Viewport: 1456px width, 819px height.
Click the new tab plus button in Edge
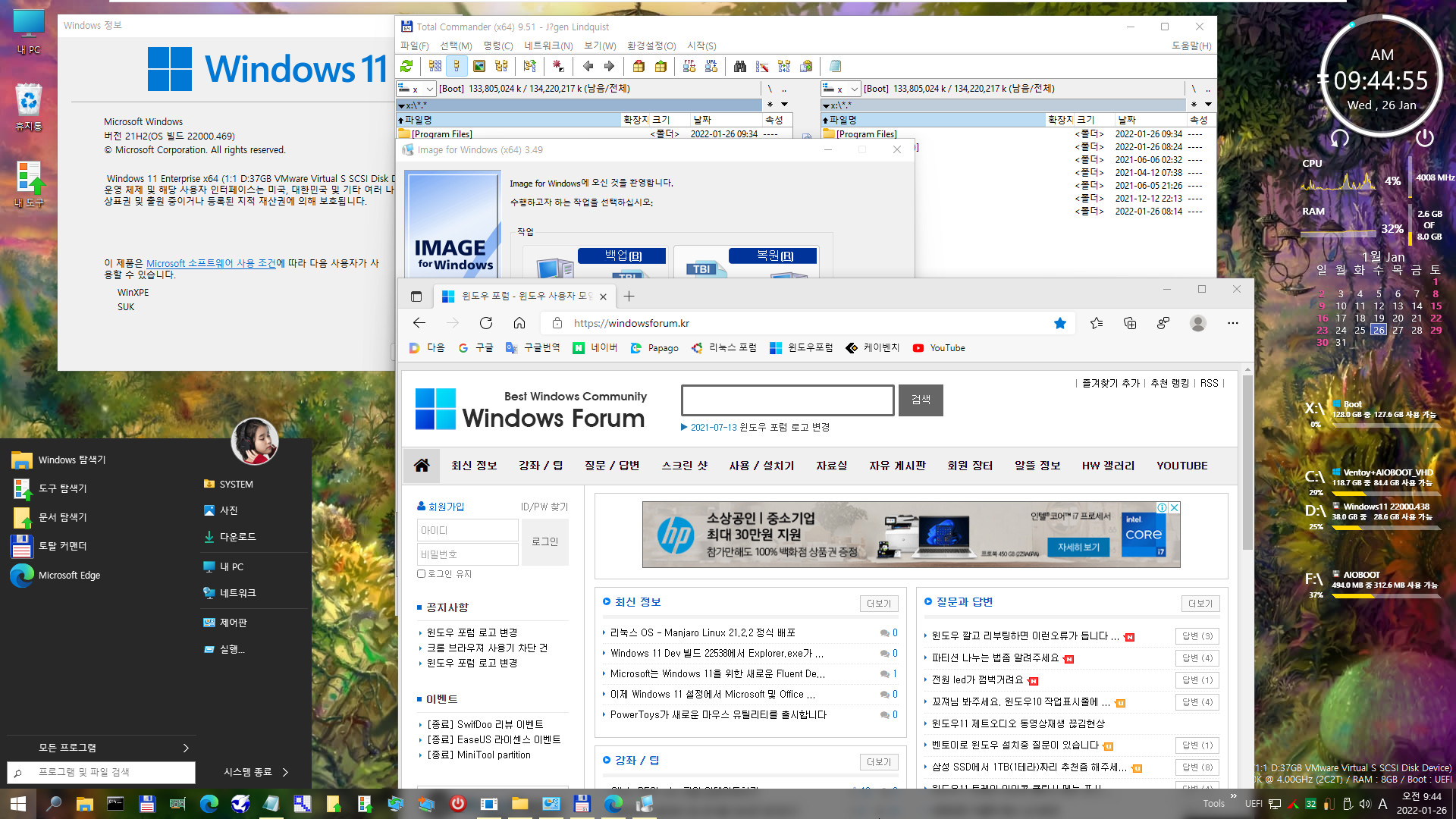(629, 296)
